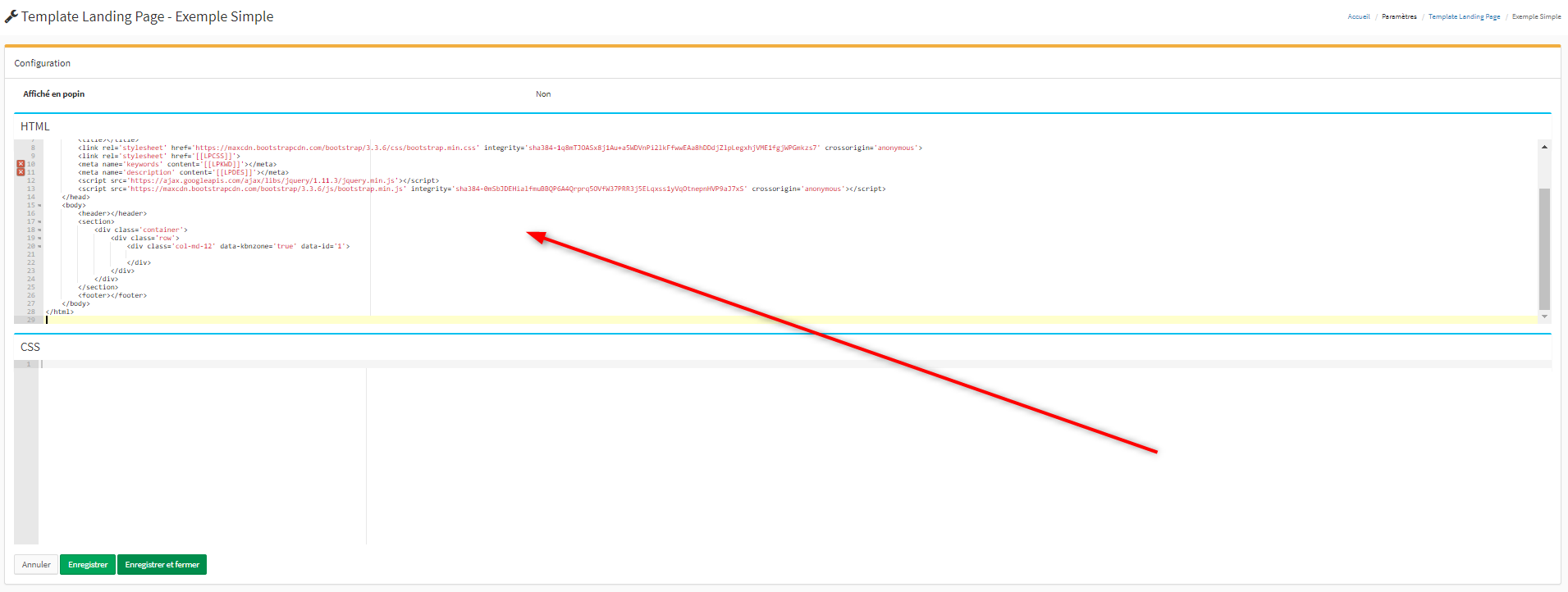
Task: Click the closing </html> tag line
Action: tap(59, 312)
